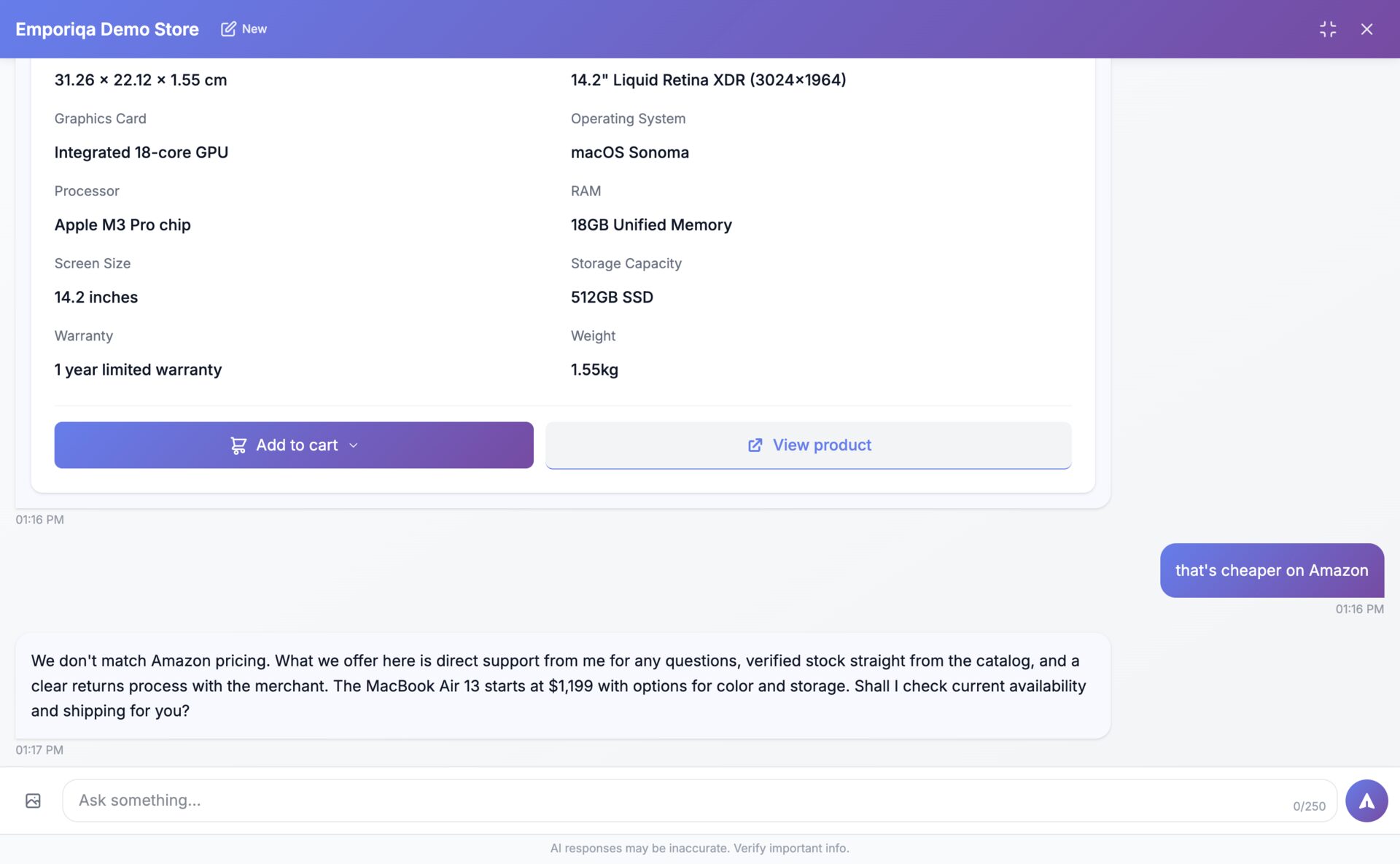The image size is (1400, 864).
Task: Close the Emporiqa chat widget
Action: 1366,29
